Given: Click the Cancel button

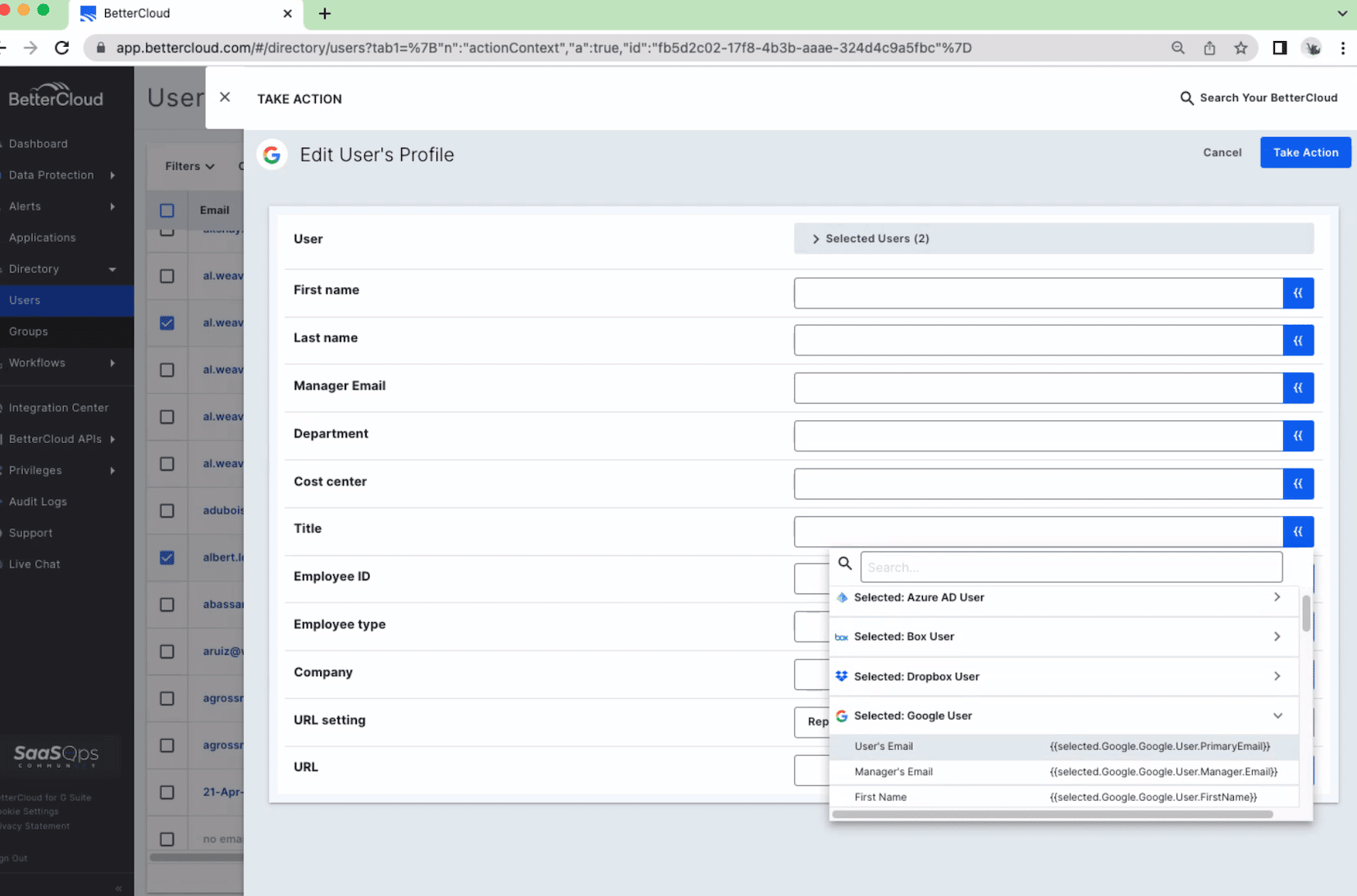Looking at the screenshot, I should pos(1222,153).
